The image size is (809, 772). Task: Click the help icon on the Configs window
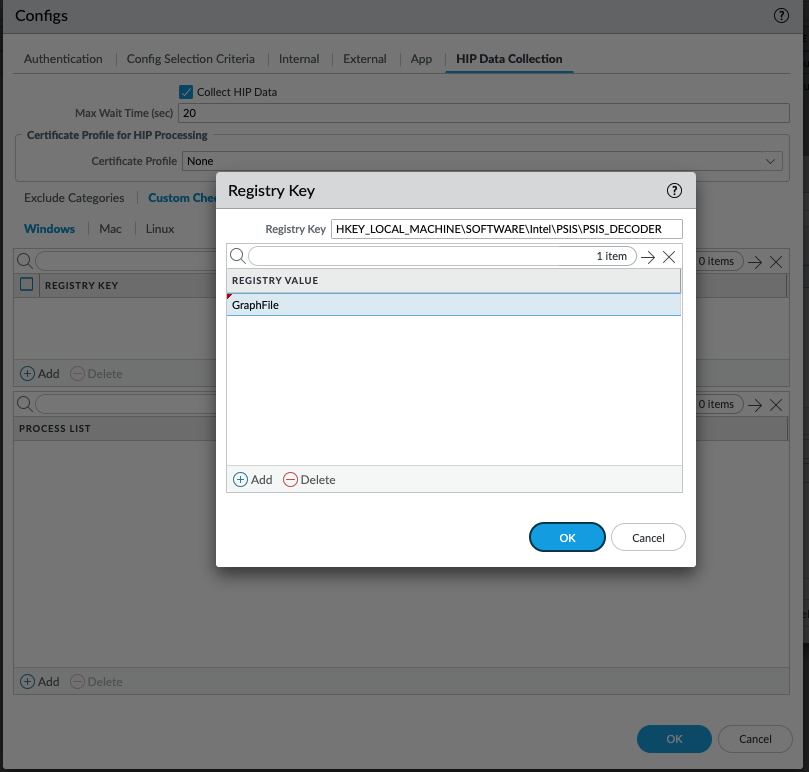(x=781, y=15)
